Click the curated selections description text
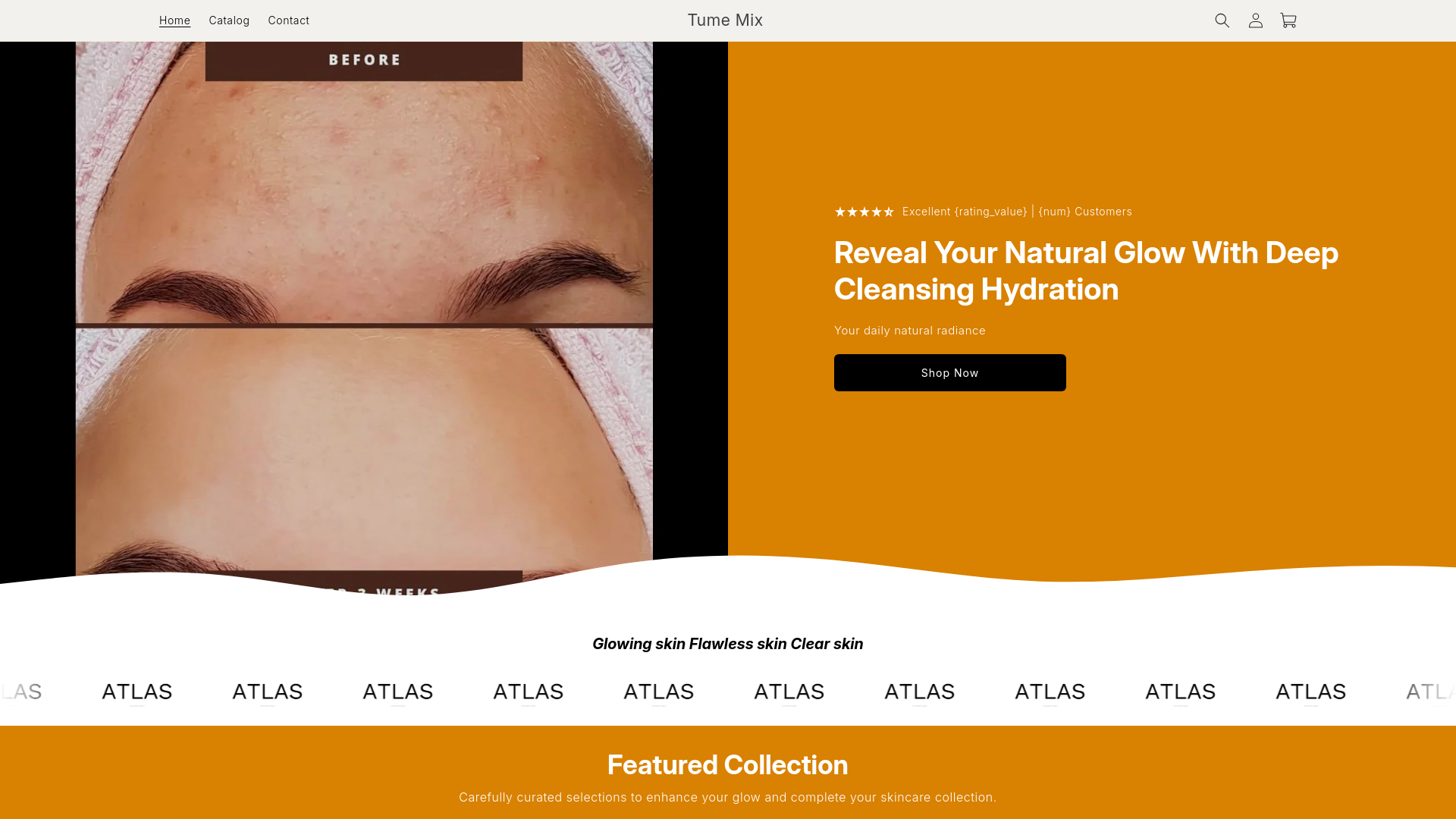Image resolution: width=1456 pixels, height=819 pixels. [728, 797]
